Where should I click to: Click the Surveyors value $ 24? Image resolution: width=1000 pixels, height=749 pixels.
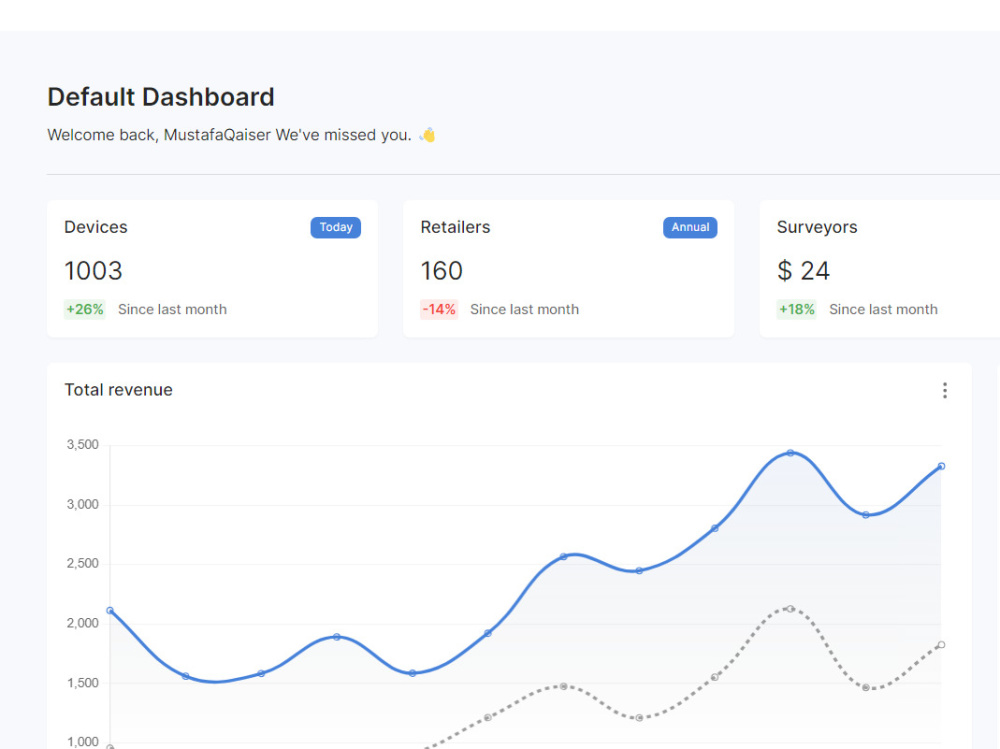803,271
